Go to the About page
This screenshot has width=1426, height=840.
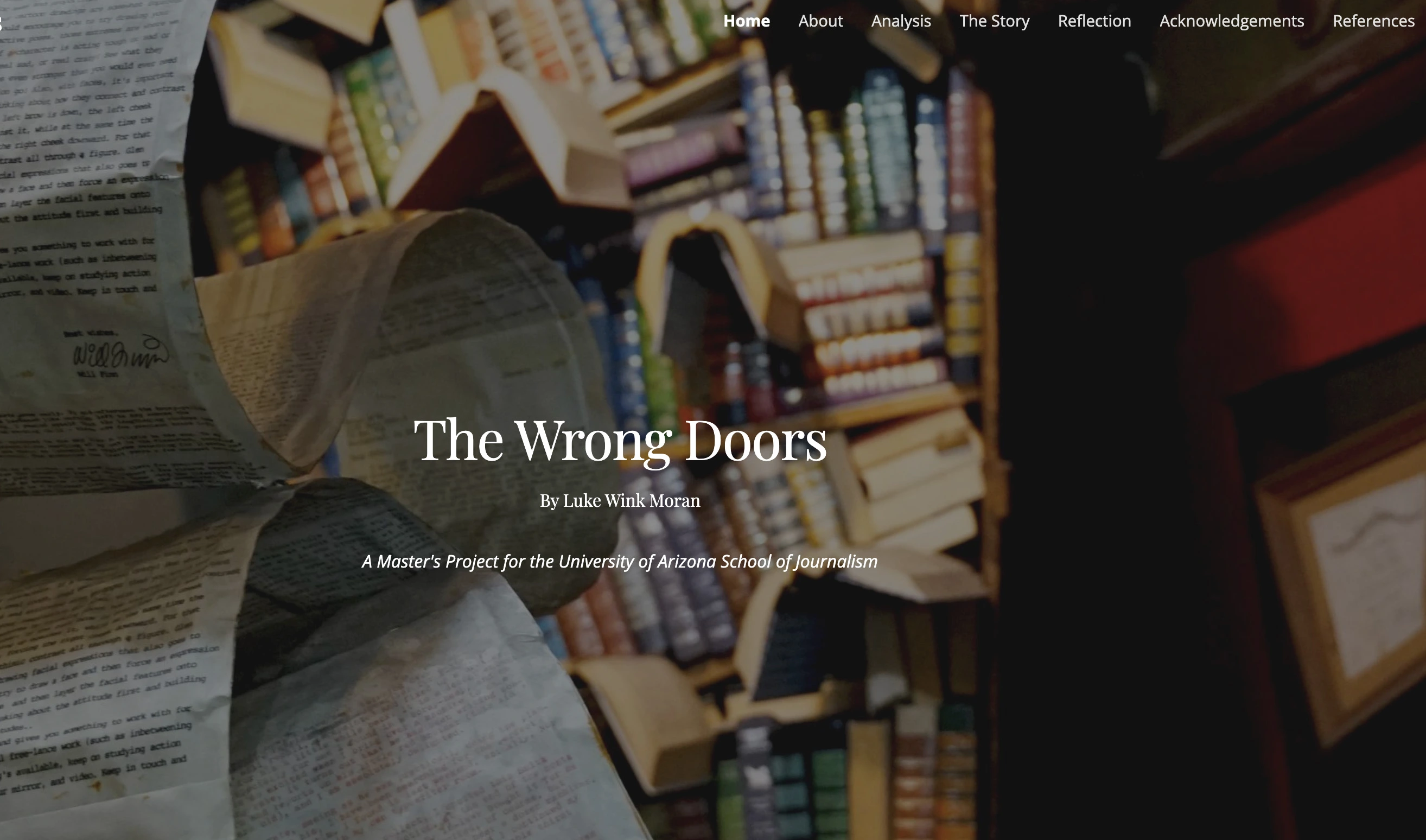pyautogui.click(x=820, y=21)
